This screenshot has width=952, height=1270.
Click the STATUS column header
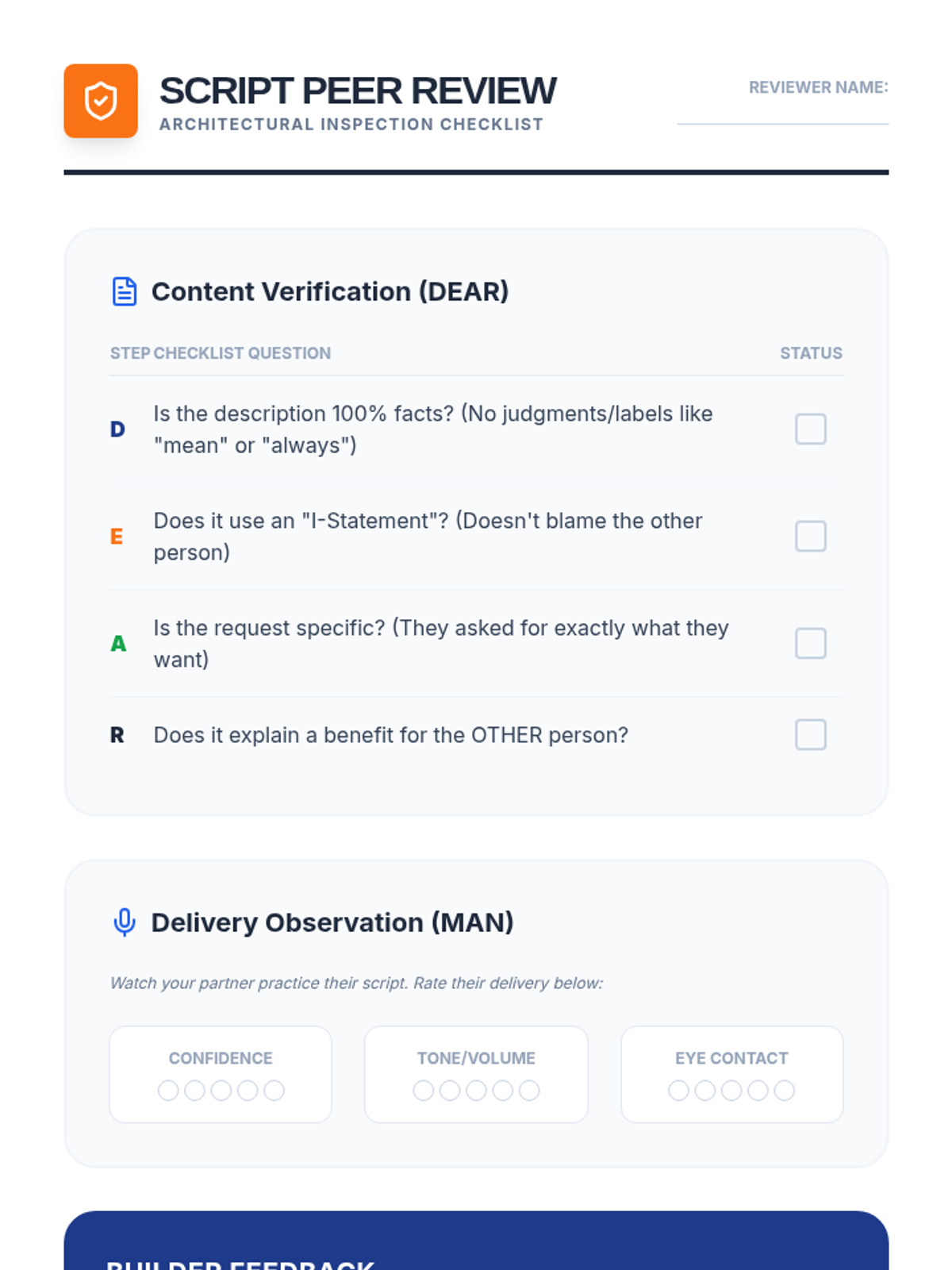pos(811,353)
